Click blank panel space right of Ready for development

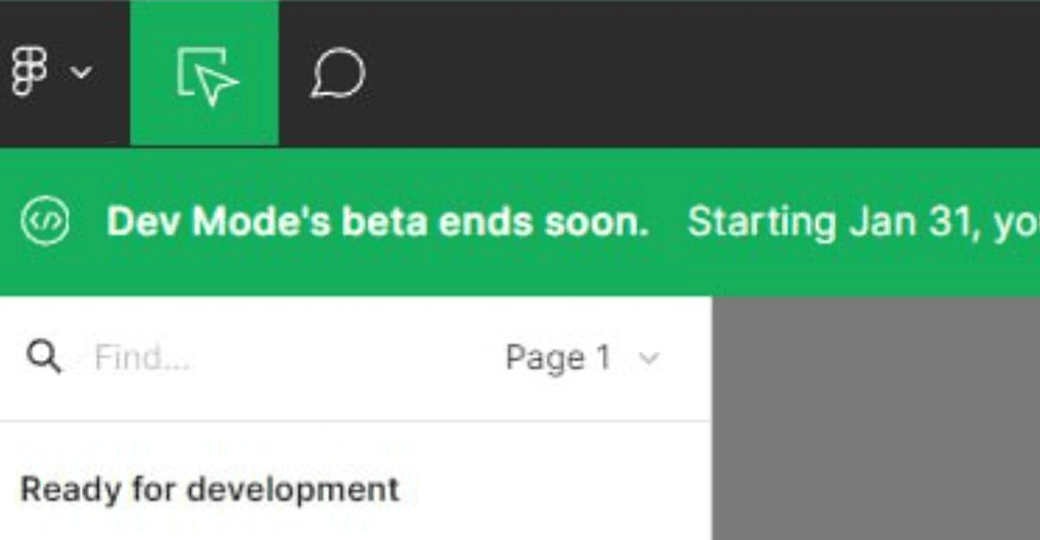(556, 491)
